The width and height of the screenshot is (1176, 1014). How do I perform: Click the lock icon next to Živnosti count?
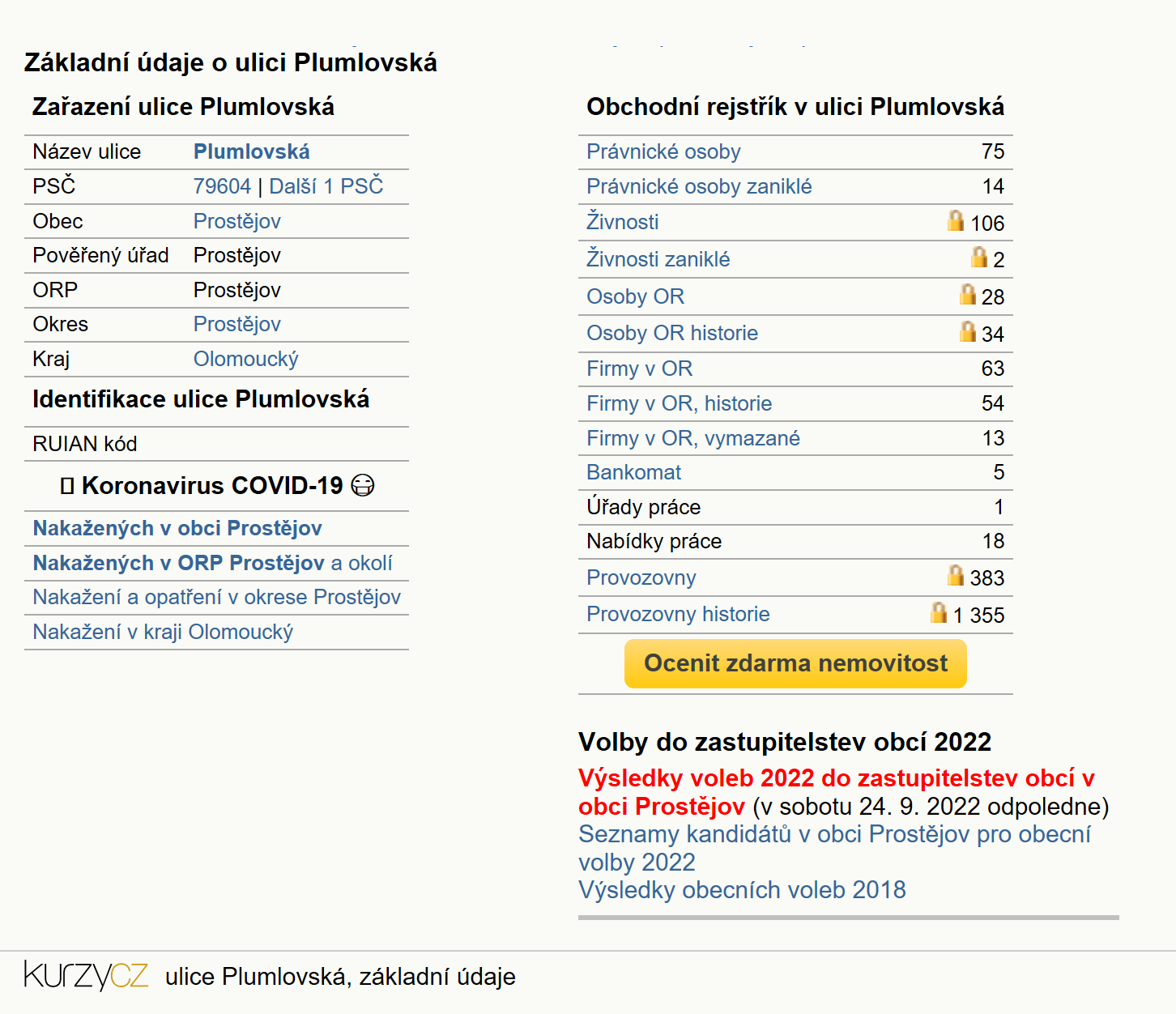(956, 220)
